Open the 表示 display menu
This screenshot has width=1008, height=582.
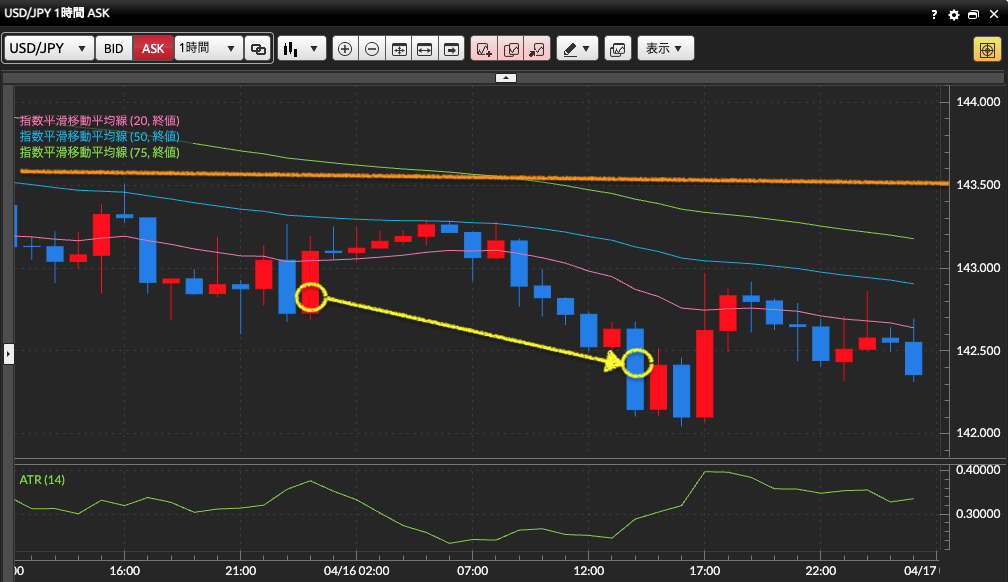[x=665, y=49]
